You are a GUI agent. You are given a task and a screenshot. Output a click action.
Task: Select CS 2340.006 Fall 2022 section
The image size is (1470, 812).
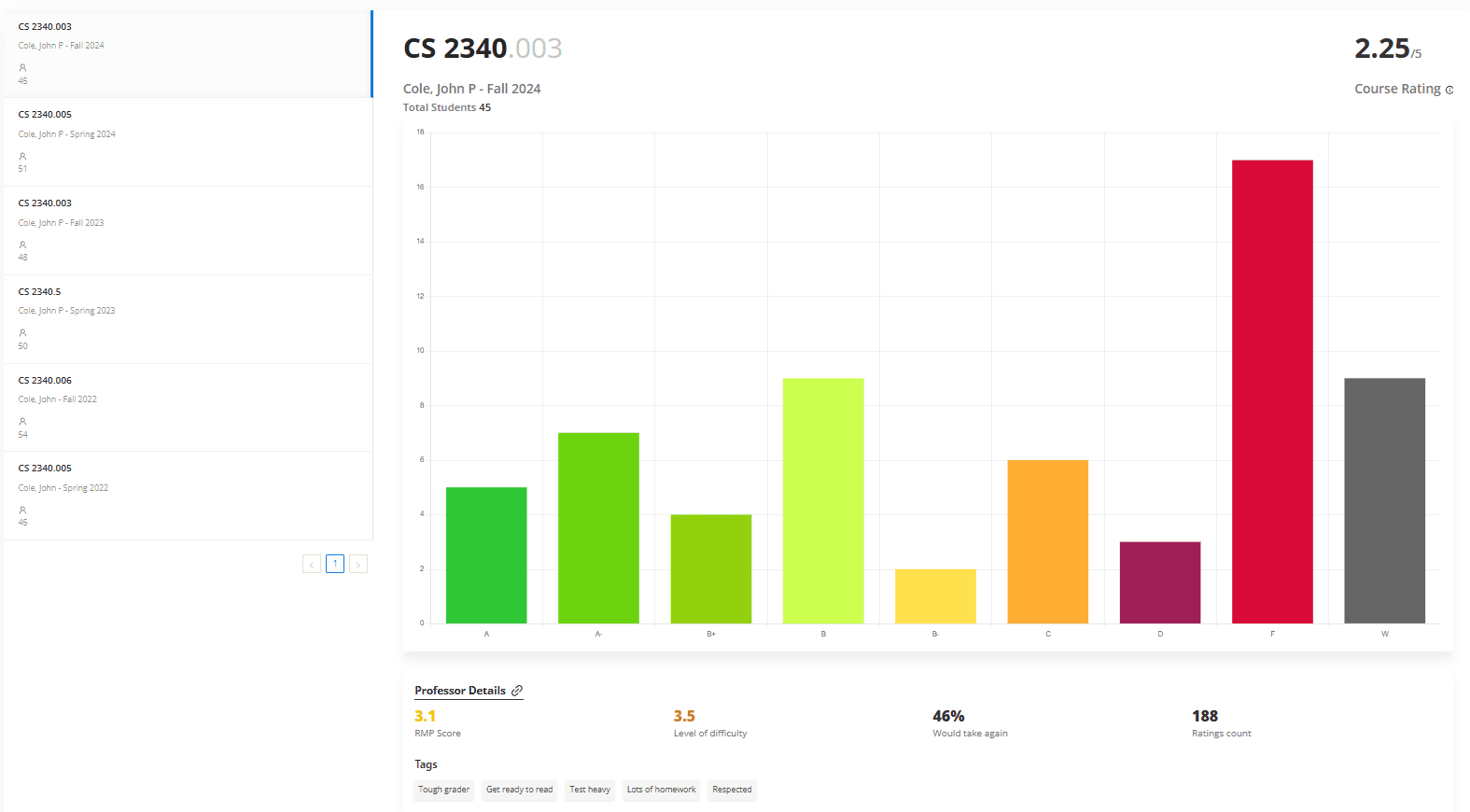[x=188, y=408]
